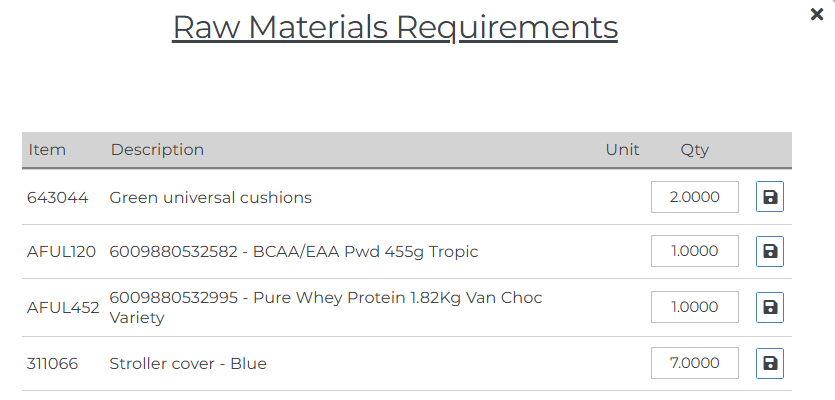Viewport: 835px width, 400px height.
Task: Click the Raw Materials Requirements heading
Action: [x=395, y=27]
